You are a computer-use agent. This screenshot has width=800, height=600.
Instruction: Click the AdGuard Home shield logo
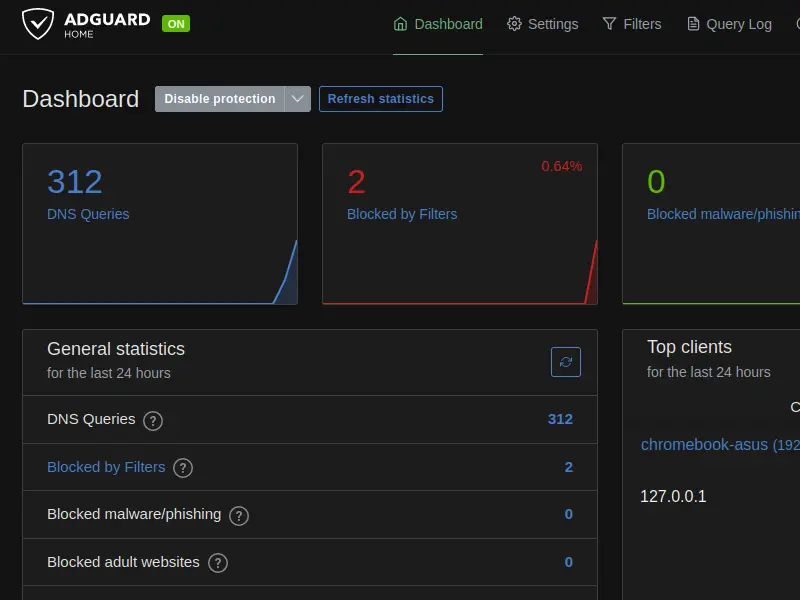click(38, 24)
